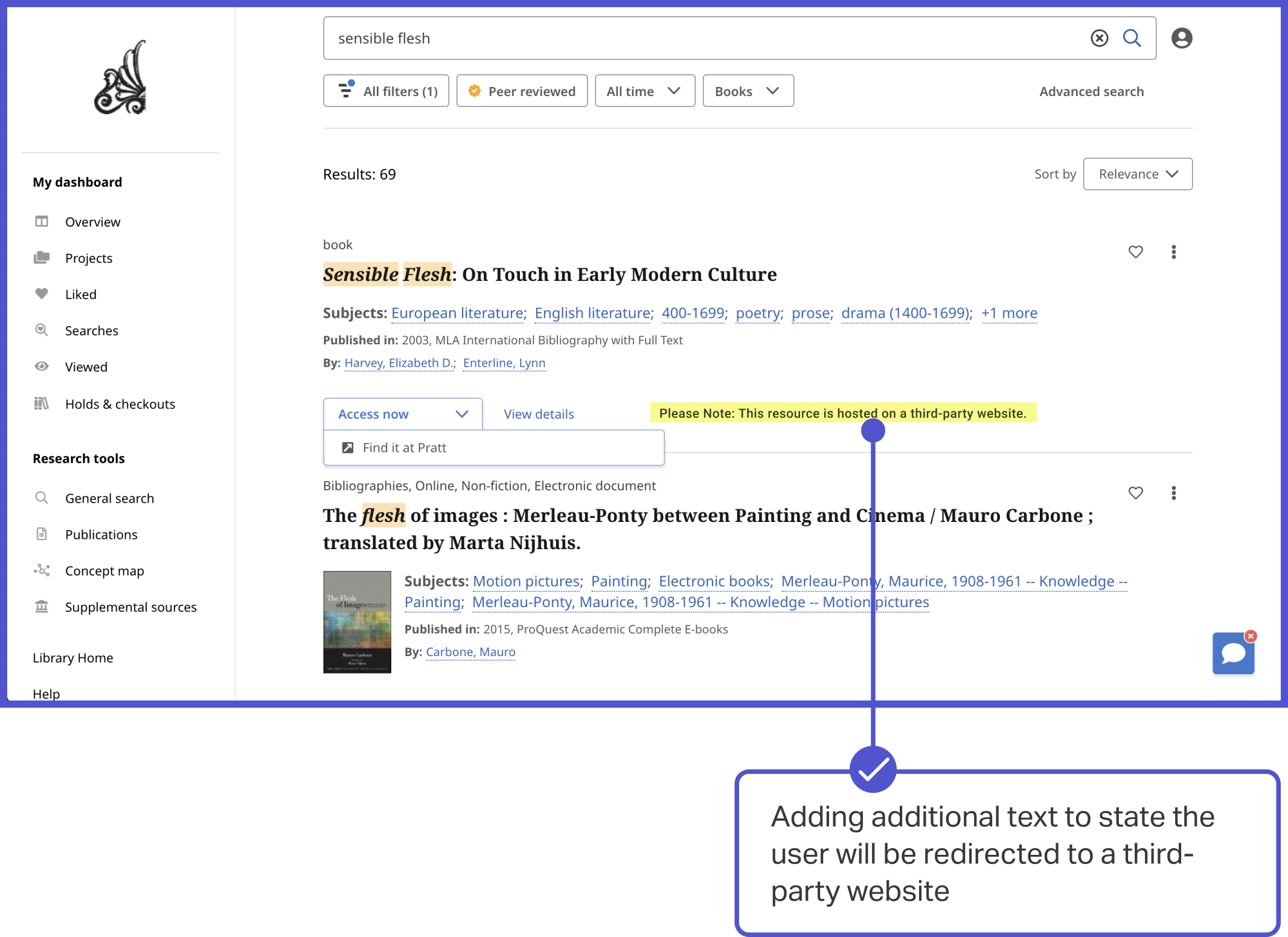Open the user account profile icon
This screenshot has width=1288, height=937.
(x=1181, y=38)
